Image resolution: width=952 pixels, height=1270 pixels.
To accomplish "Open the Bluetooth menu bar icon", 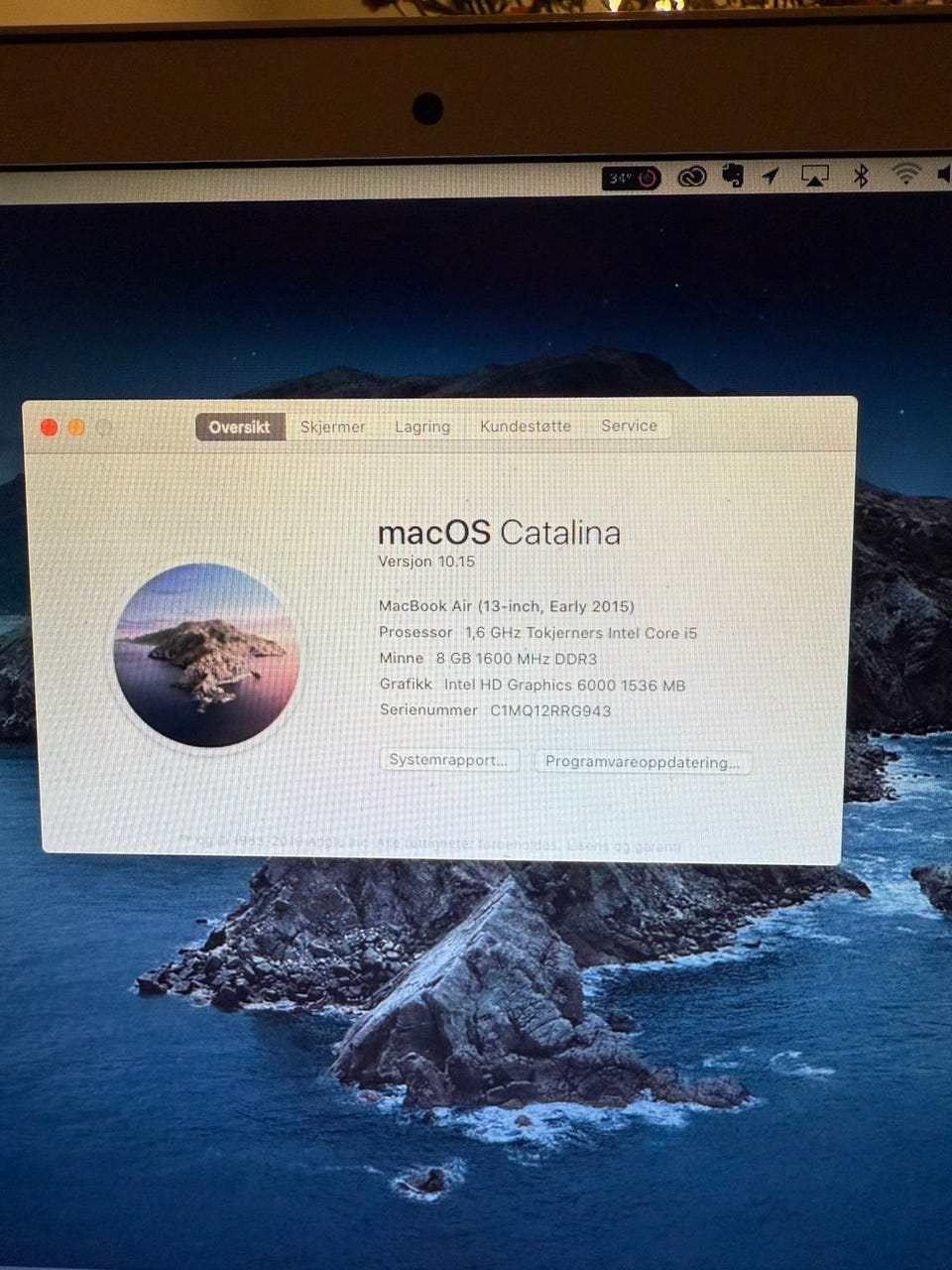I will [x=861, y=176].
